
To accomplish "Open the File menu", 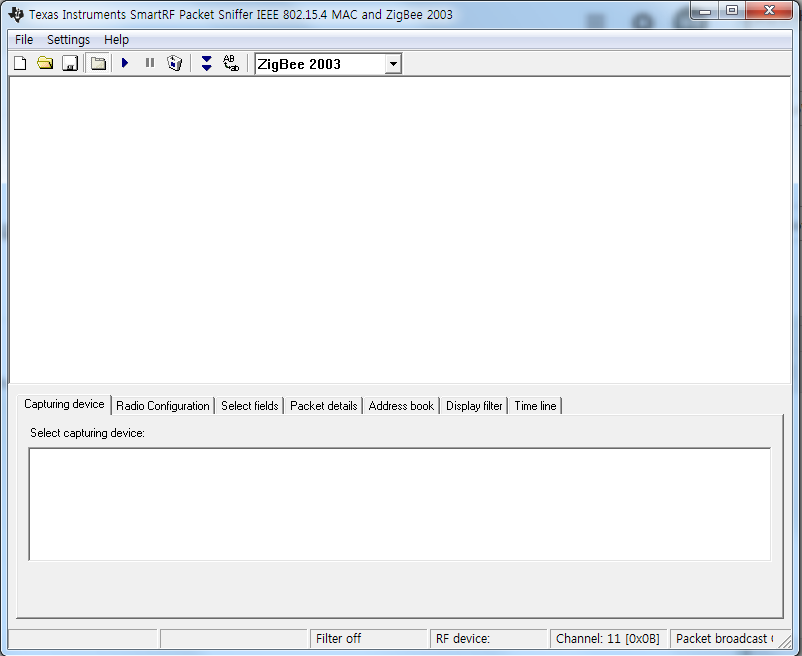I will (24, 40).
